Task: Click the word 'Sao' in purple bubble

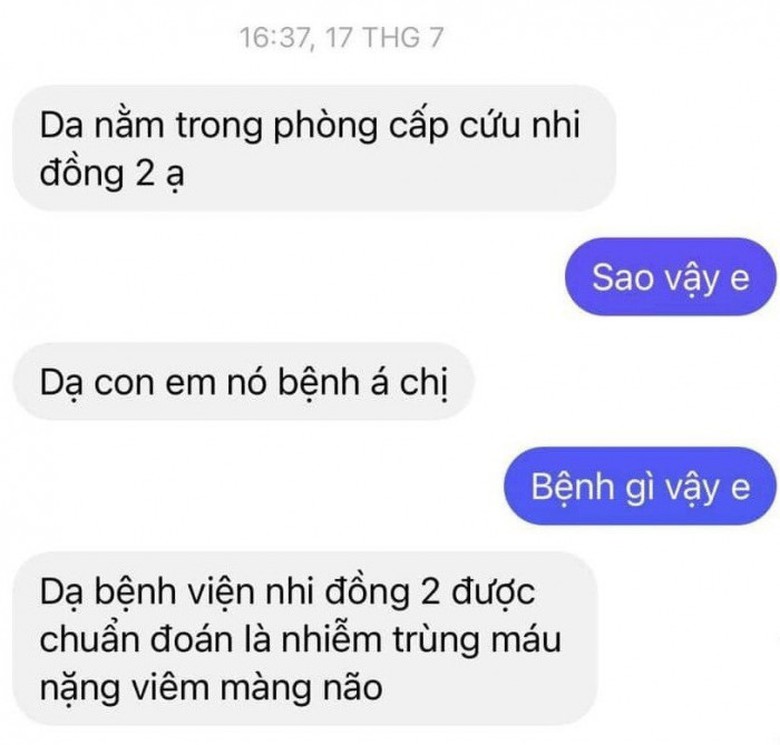Action: pyautogui.click(x=622, y=277)
